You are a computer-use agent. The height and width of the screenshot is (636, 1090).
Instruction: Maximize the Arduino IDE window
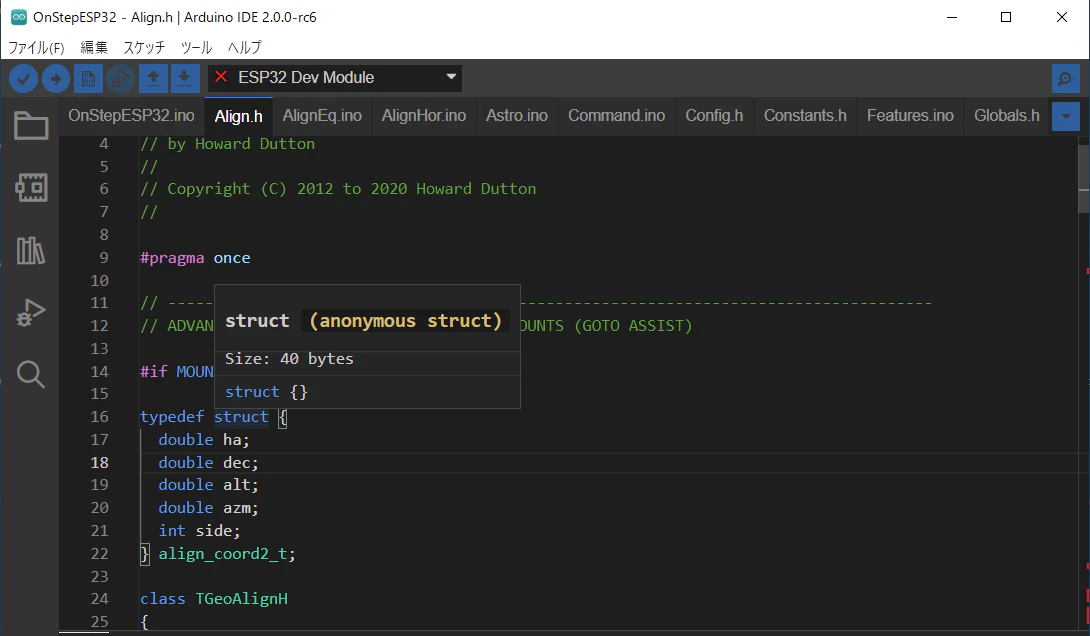pyautogui.click(x=1006, y=17)
